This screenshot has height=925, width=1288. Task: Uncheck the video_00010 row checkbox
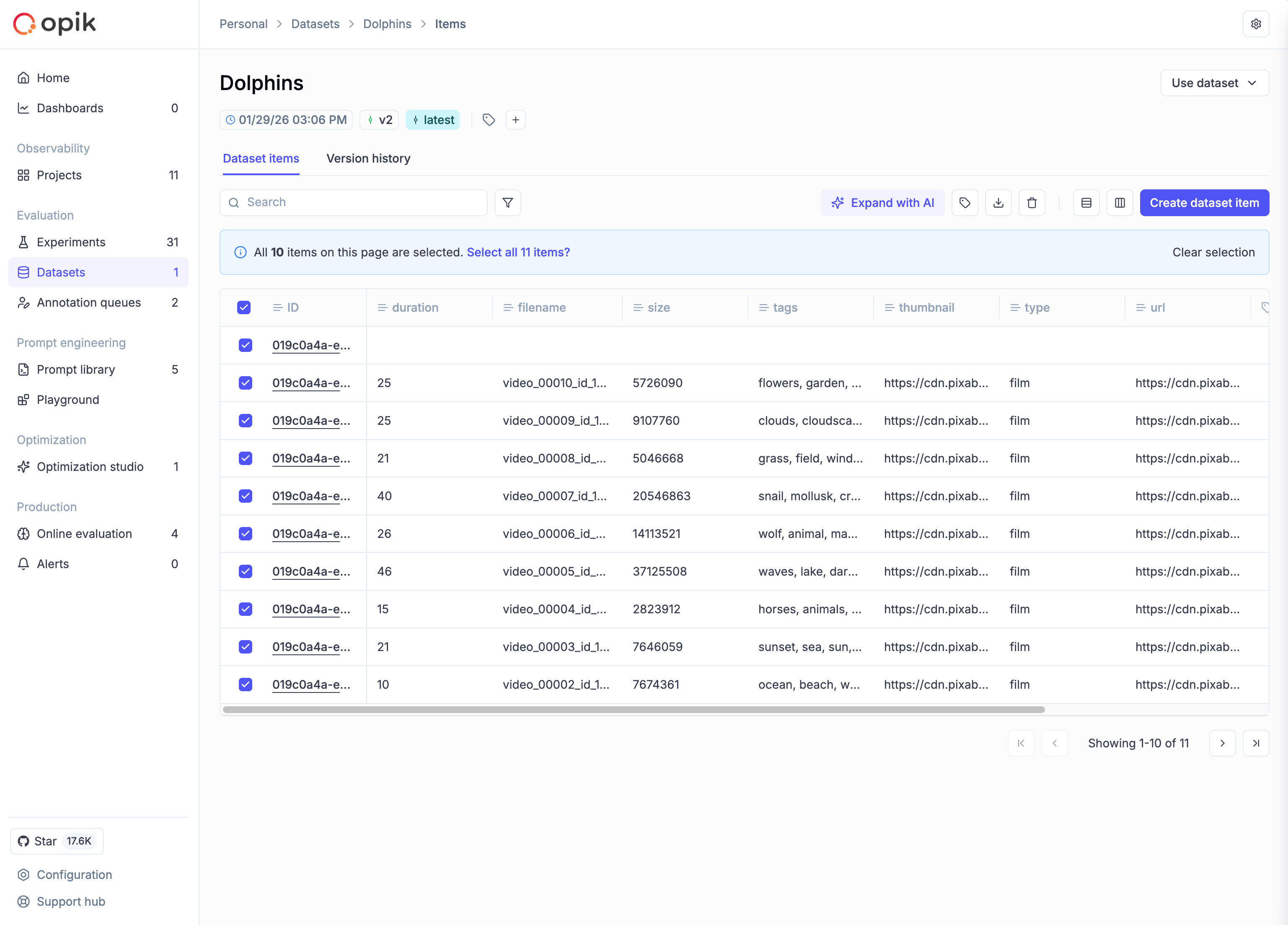pos(246,383)
